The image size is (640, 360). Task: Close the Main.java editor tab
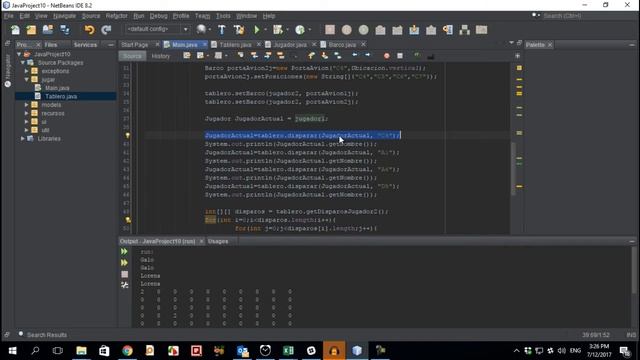pos(204,44)
